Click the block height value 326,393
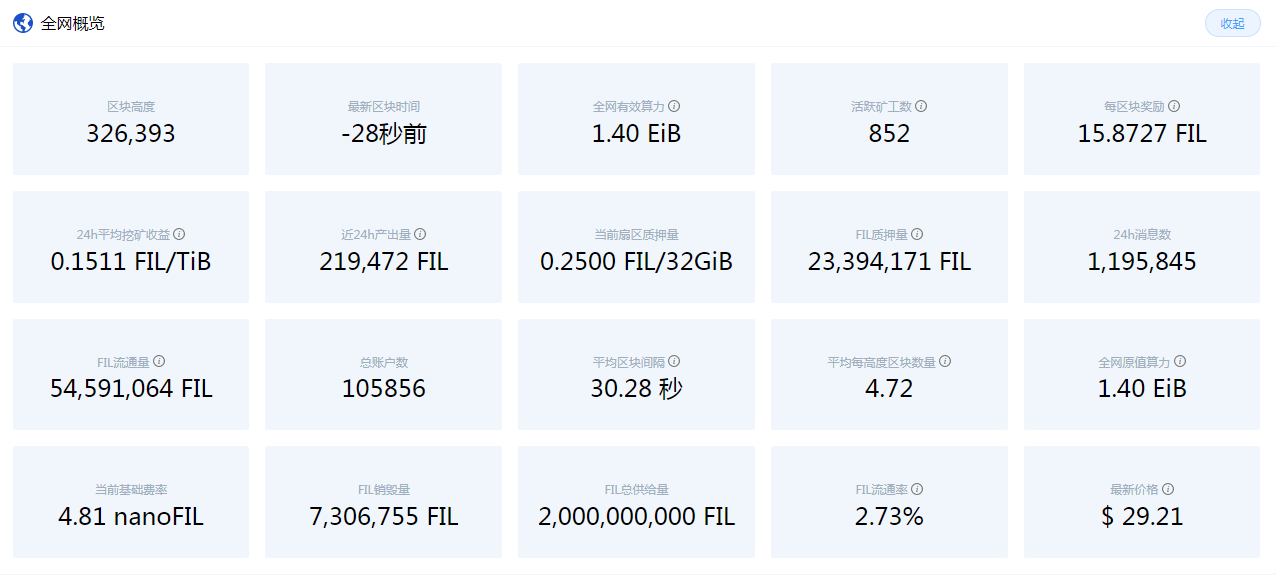 click(131, 133)
